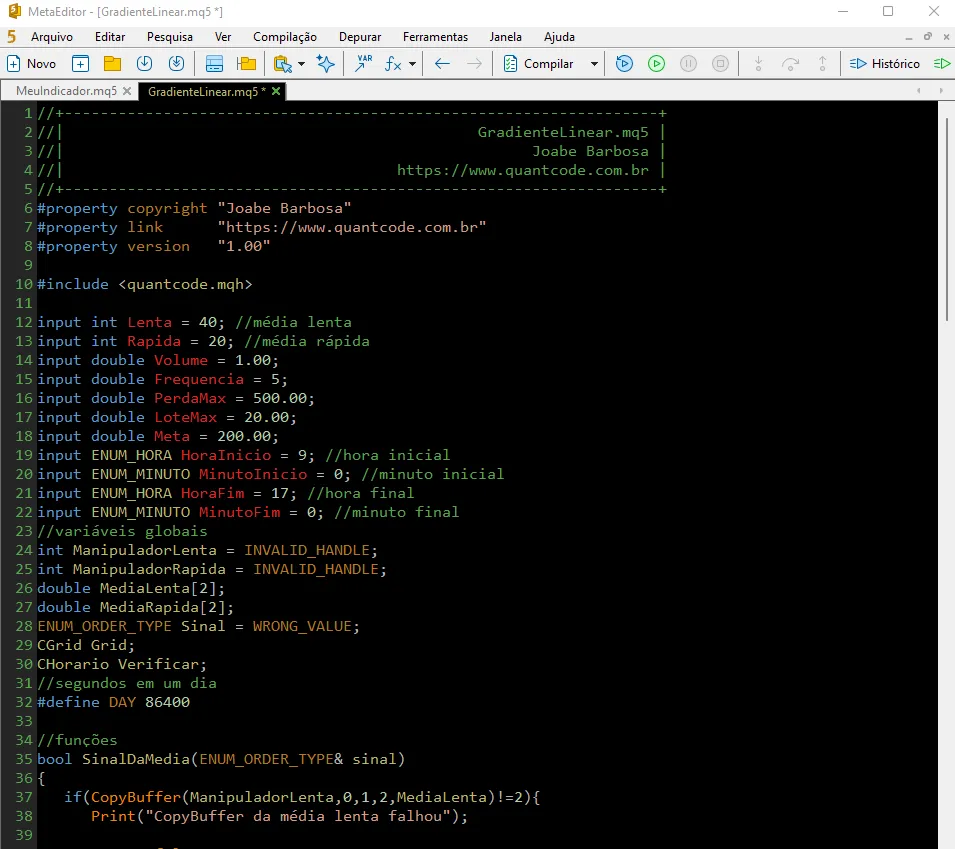Viewport: 955px width, 849px height.
Task: Click the Step Into debug icon
Action: point(758,63)
